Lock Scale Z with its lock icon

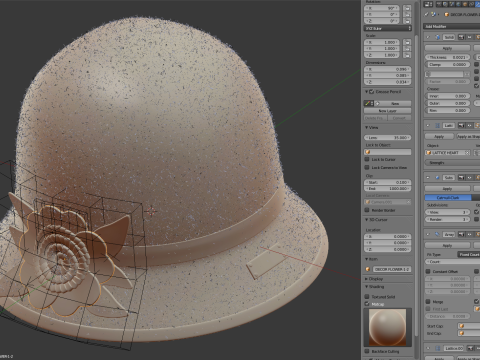(407, 55)
